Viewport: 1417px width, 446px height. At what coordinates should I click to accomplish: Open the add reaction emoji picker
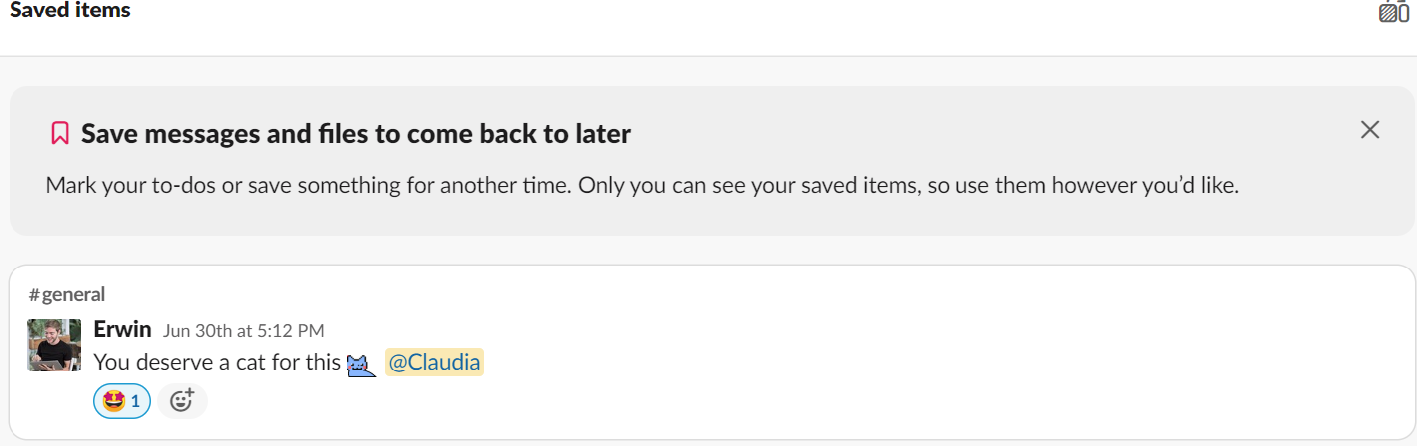click(x=182, y=401)
